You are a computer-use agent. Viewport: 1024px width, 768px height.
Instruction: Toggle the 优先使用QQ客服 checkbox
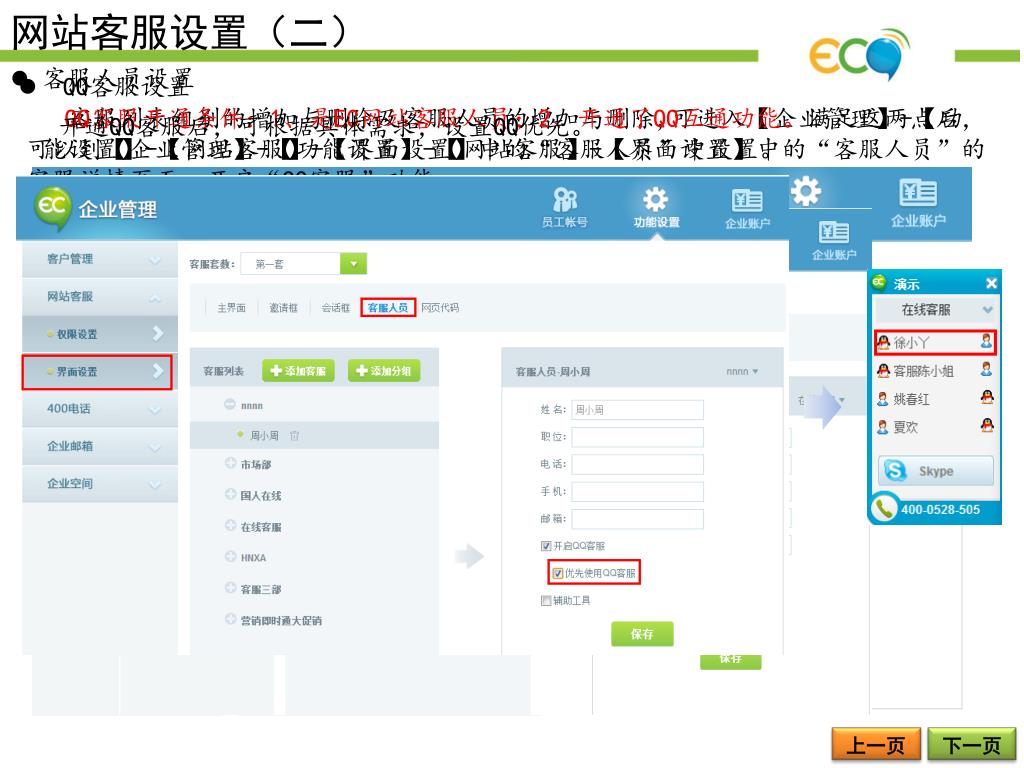pos(558,573)
